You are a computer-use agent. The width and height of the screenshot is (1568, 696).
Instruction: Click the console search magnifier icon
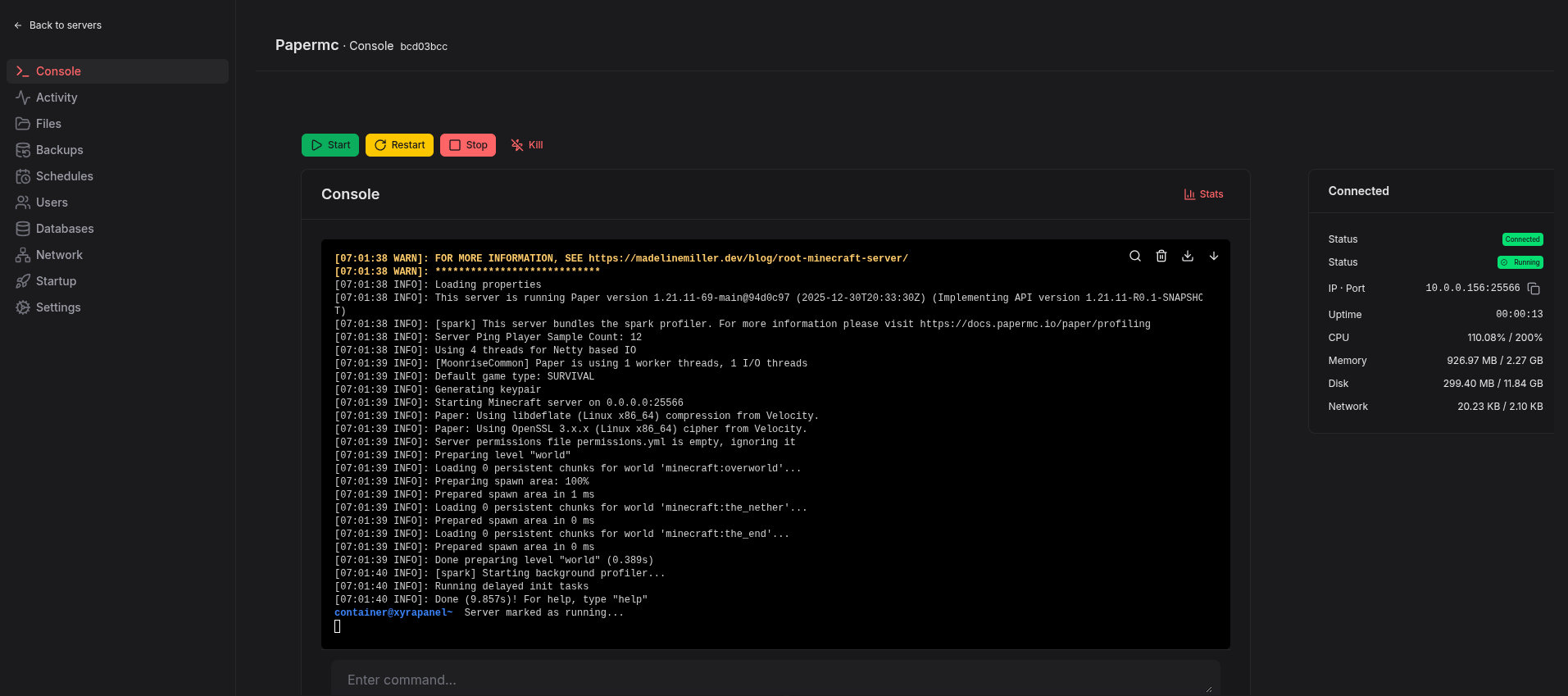(1135, 256)
